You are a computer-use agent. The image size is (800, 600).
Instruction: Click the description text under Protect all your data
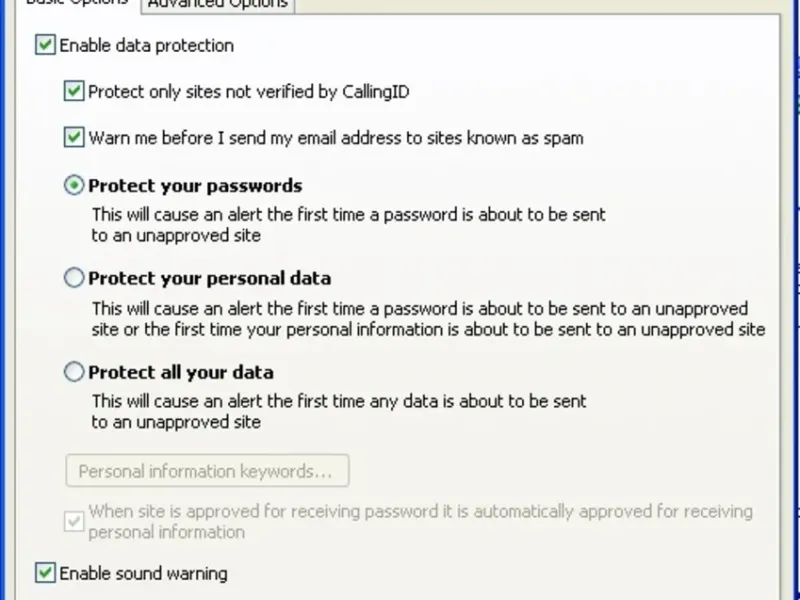coord(339,411)
